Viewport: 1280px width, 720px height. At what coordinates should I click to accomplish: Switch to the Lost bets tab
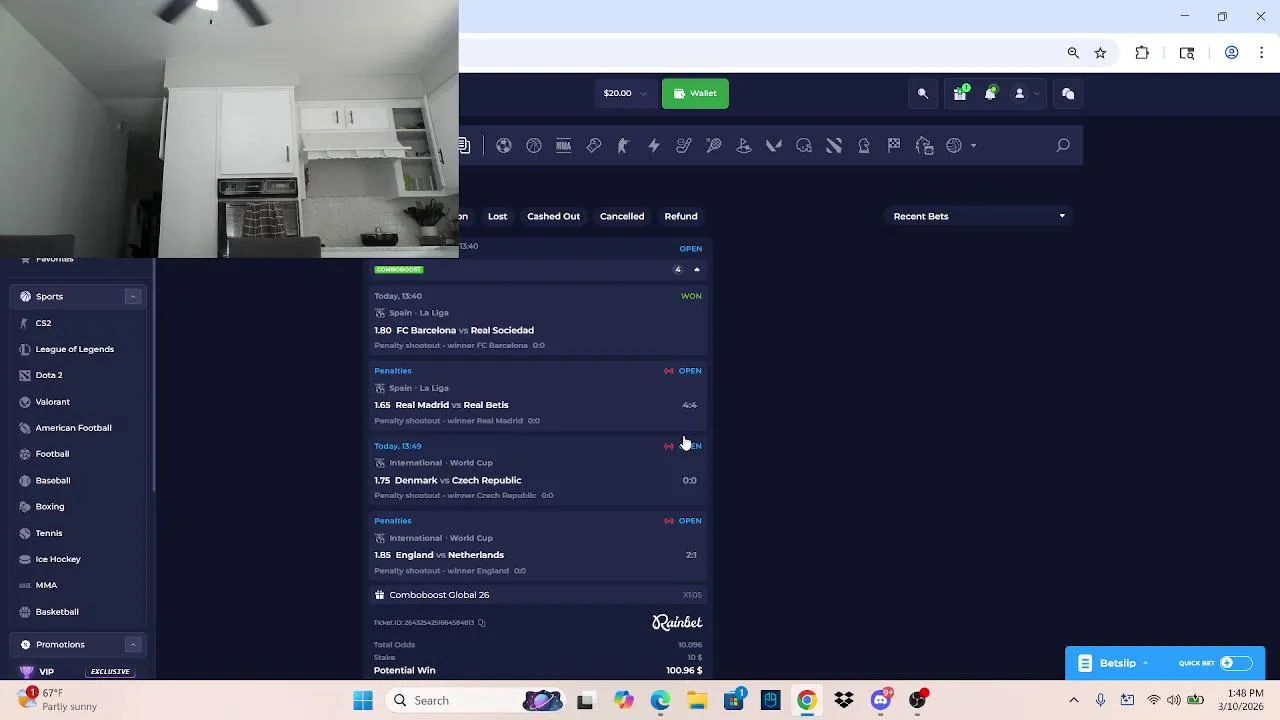click(x=497, y=216)
